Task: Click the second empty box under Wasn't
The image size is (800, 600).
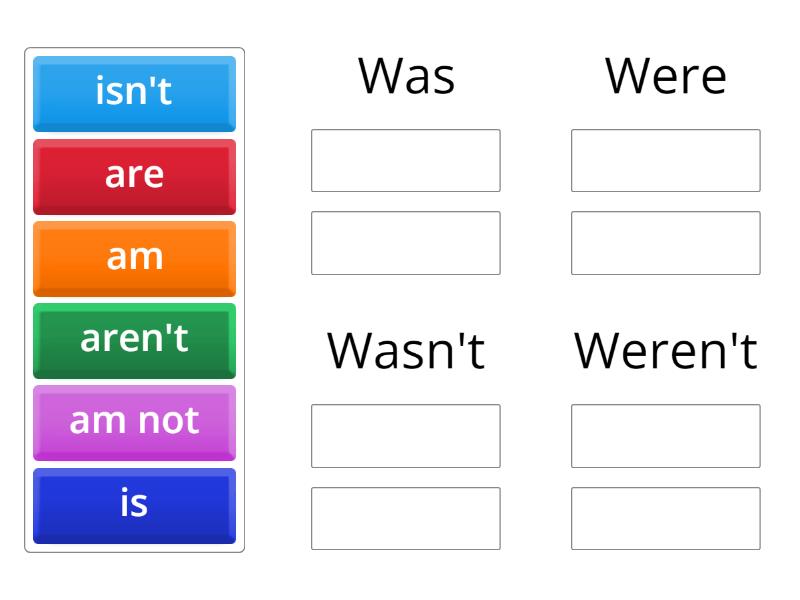Action: point(406,514)
